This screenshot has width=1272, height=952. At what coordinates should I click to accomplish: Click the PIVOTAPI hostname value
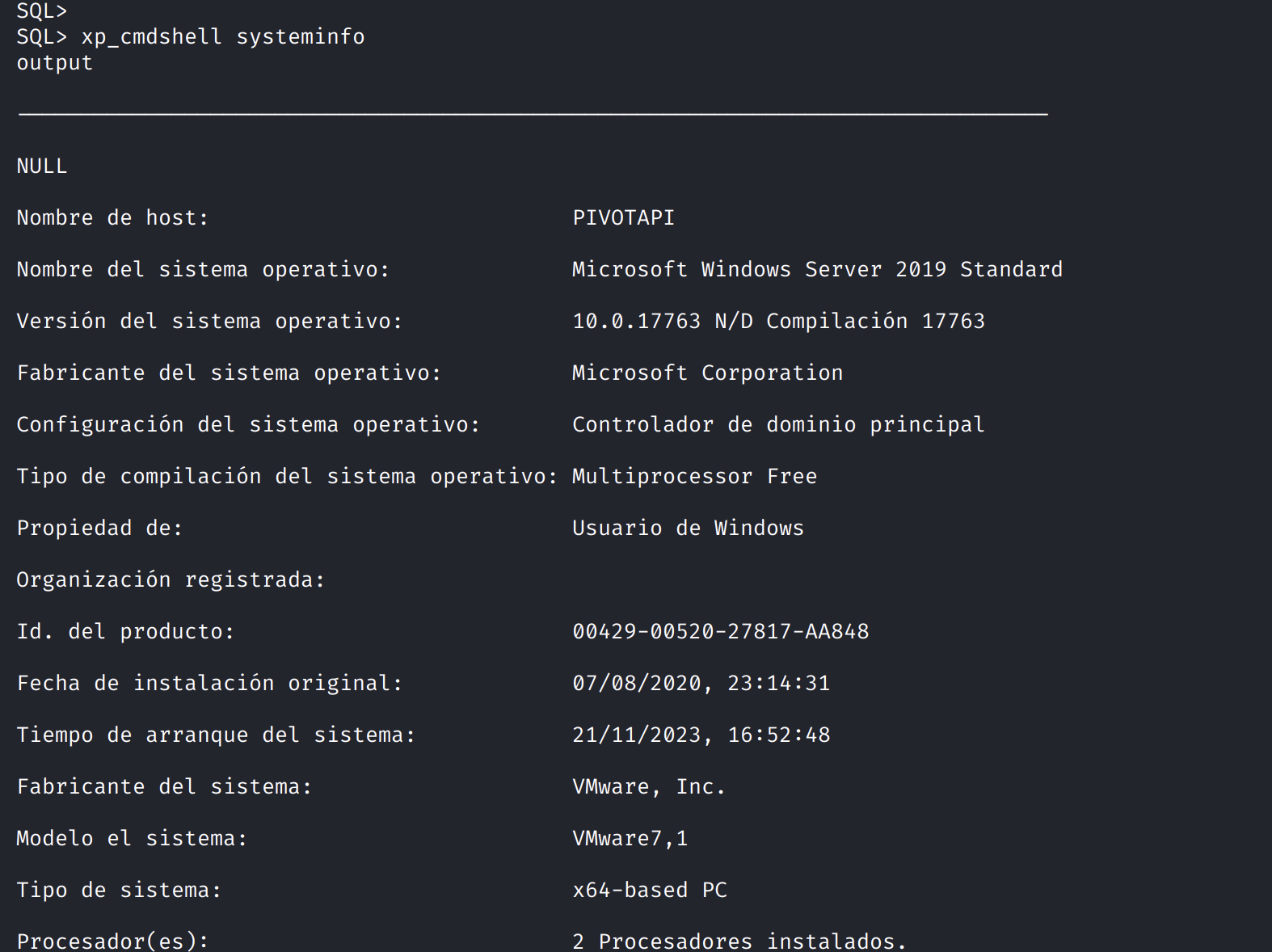click(623, 218)
